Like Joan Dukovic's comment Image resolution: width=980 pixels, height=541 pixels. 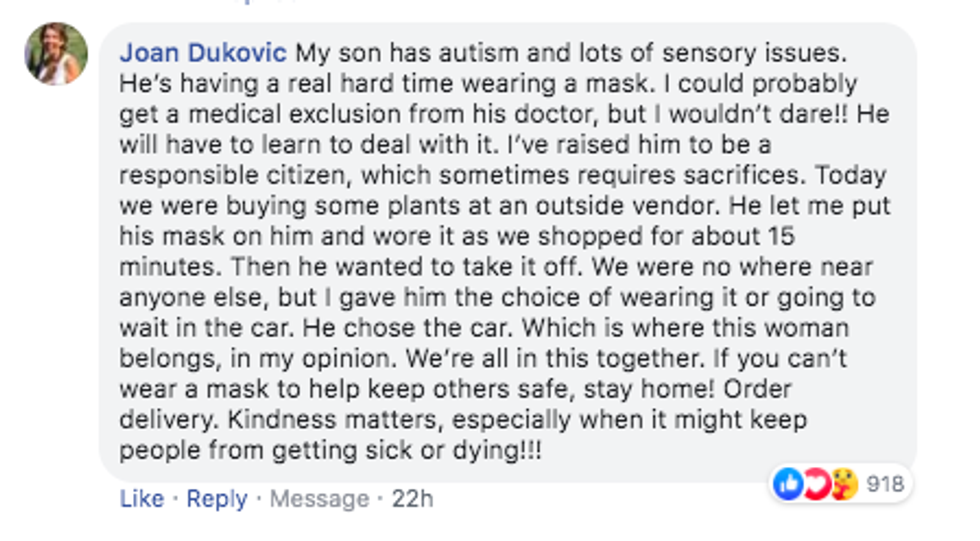[141, 498]
